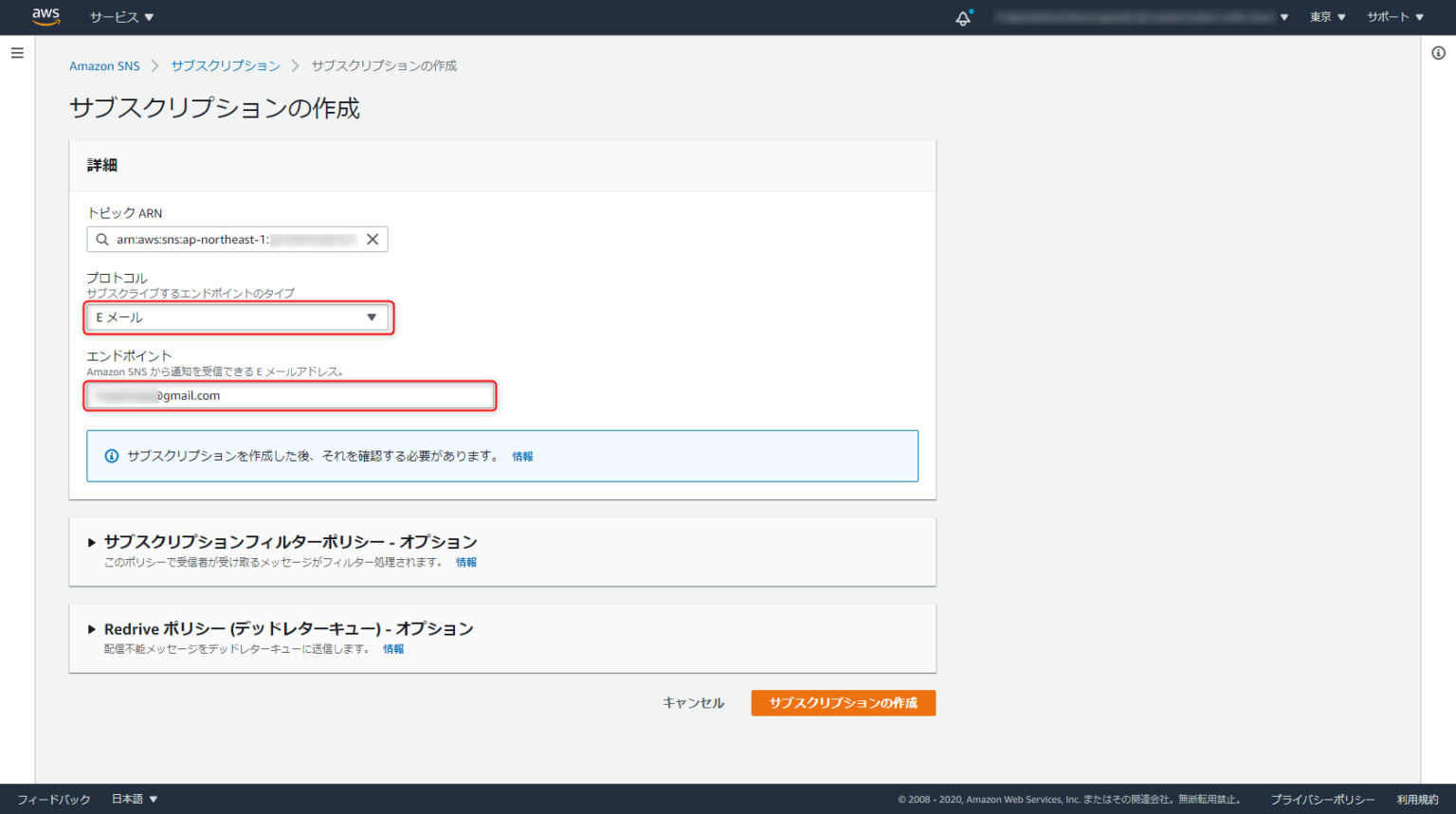Open the hamburger navigation menu

17,52
